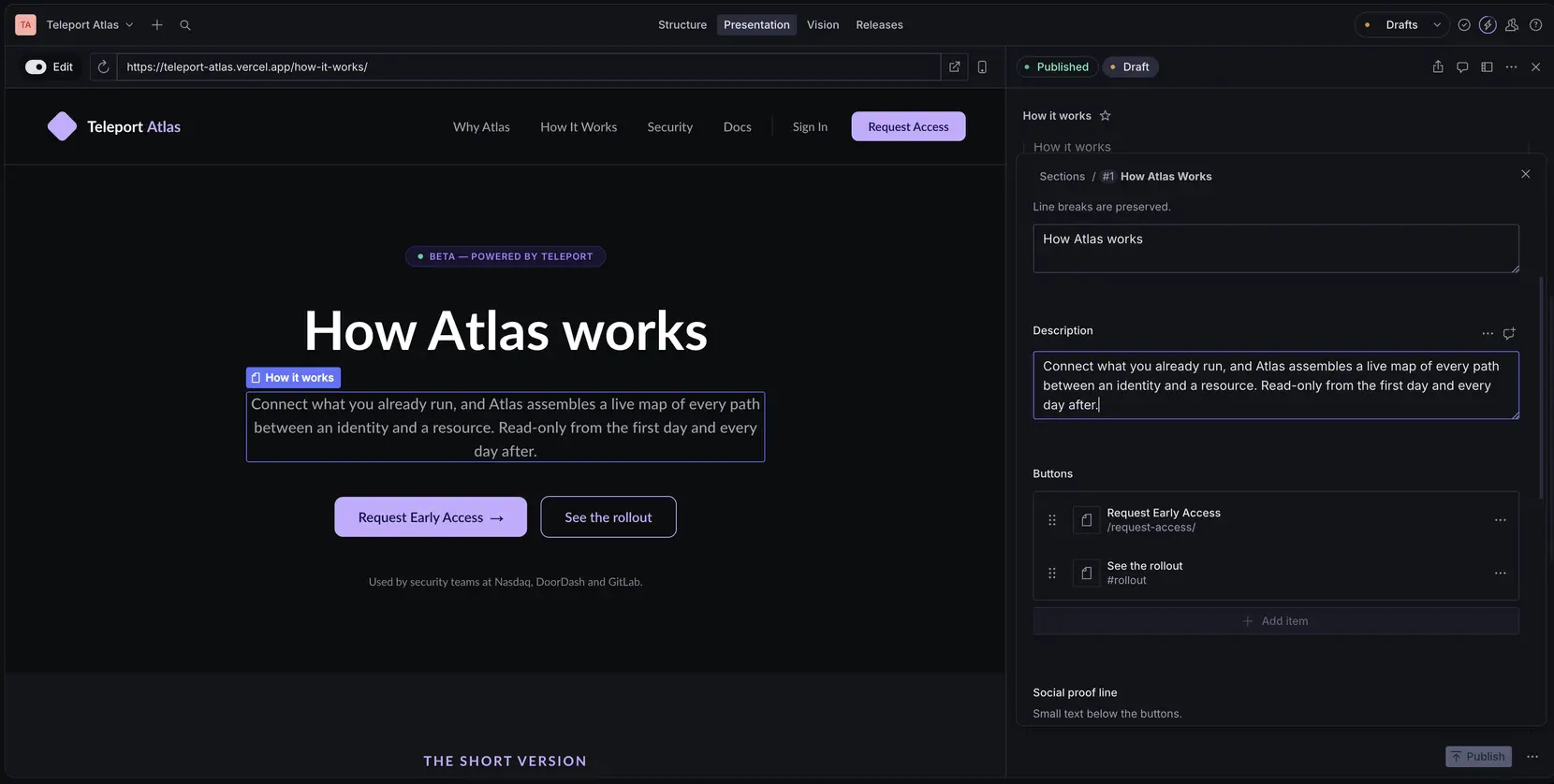The image size is (1554, 784).
Task: Click the How it works overlay label
Action: tap(293, 378)
